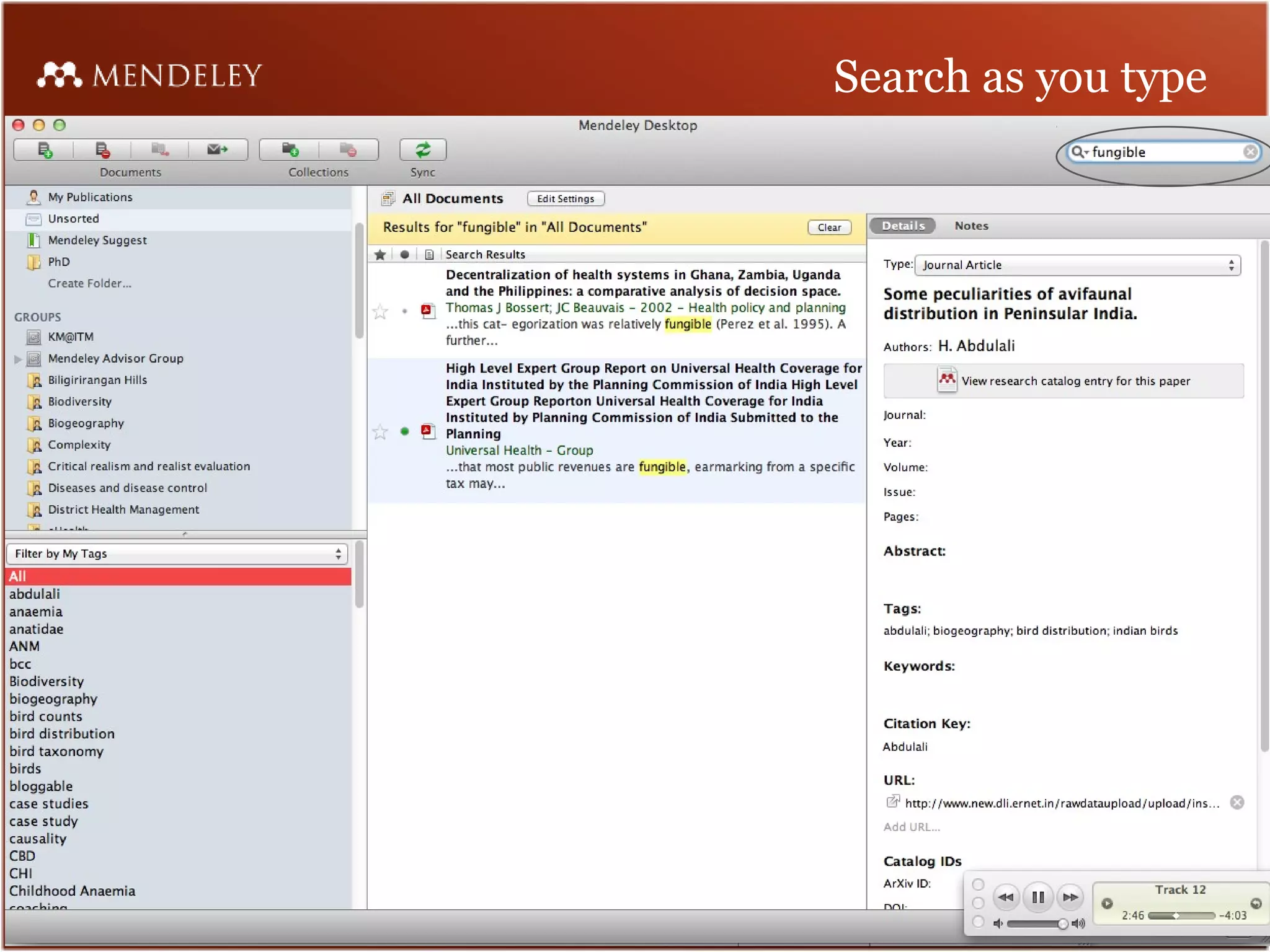Viewport: 1270px width, 952px height.
Task: Click the Clear search results button
Action: [829, 227]
